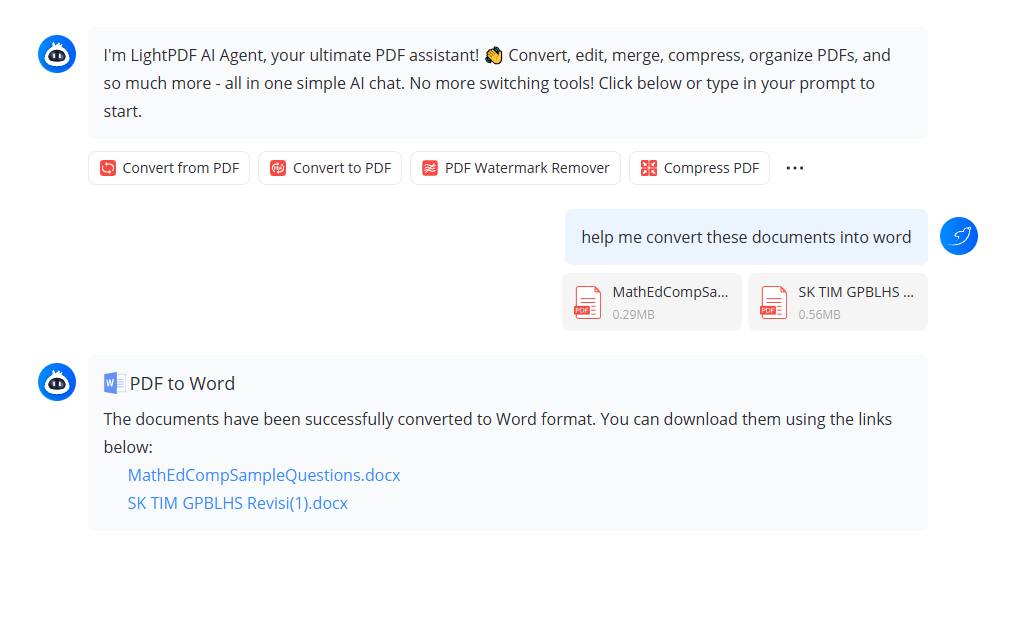Screen dimensions: 1020x624
Task: Click the 0.56MB file size label
Action: click(819, 314)
